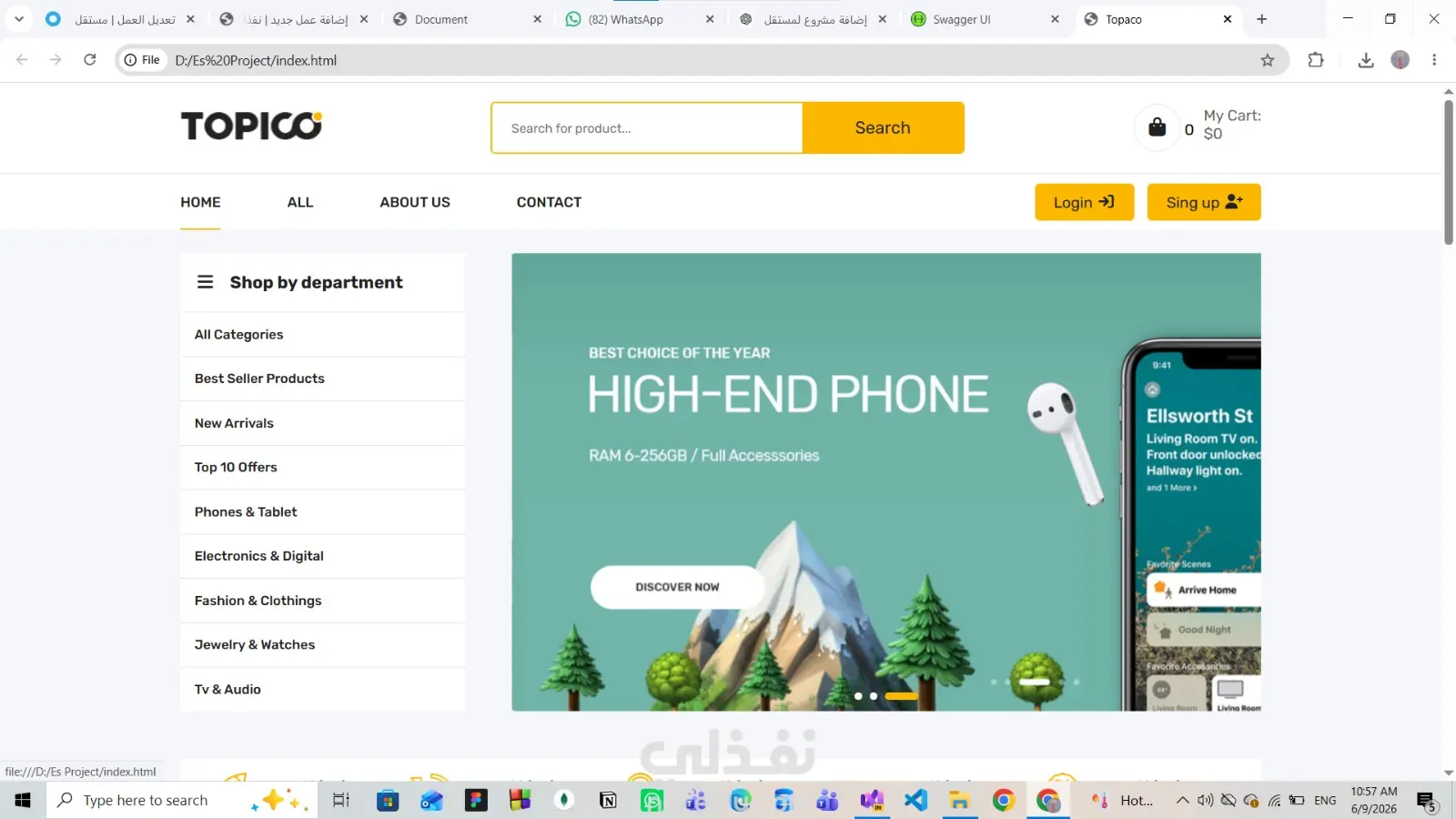Expand the tab search dropdown arrow

pos(19,19)
